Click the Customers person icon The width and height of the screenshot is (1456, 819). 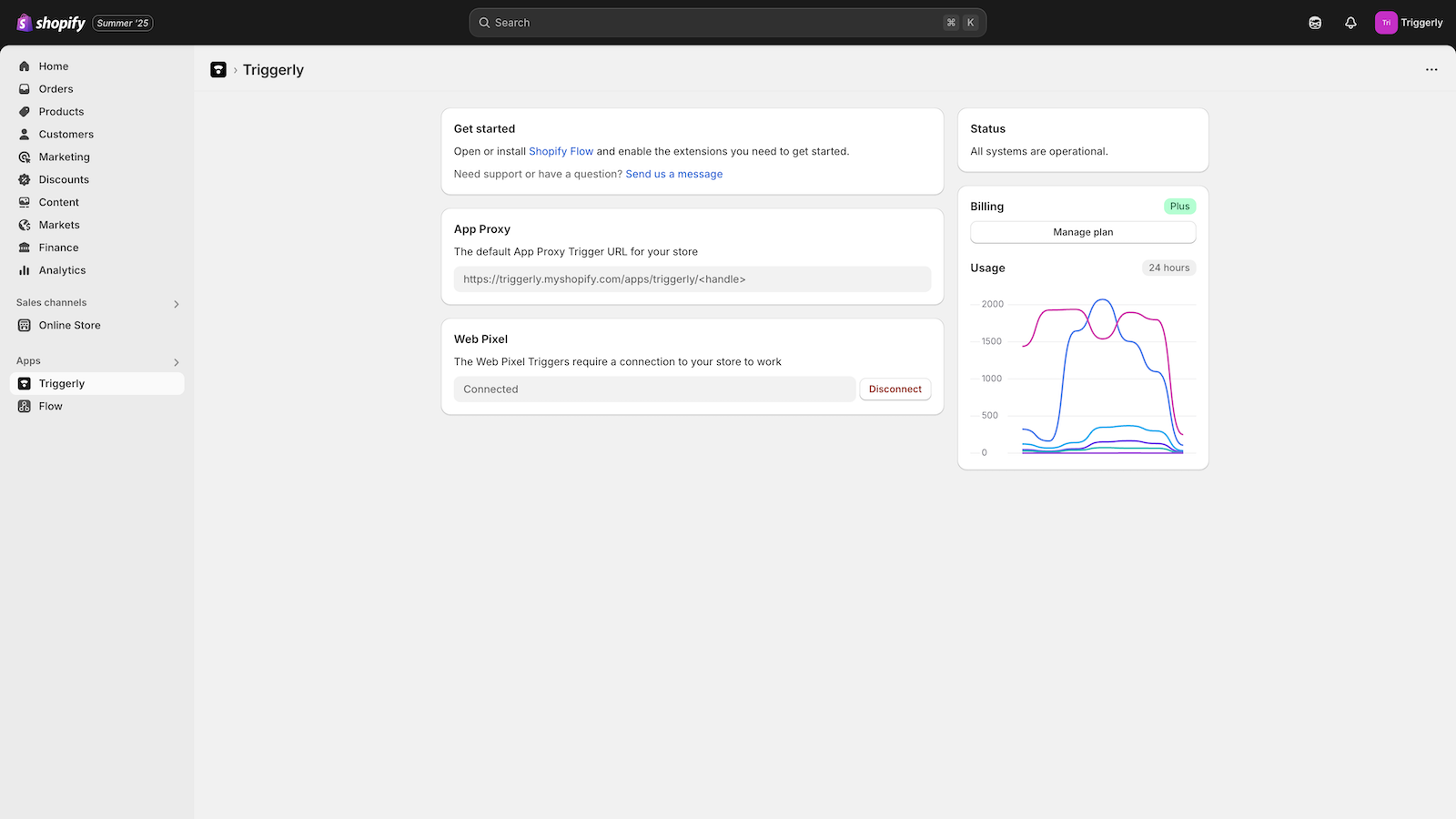coord(25,135)
